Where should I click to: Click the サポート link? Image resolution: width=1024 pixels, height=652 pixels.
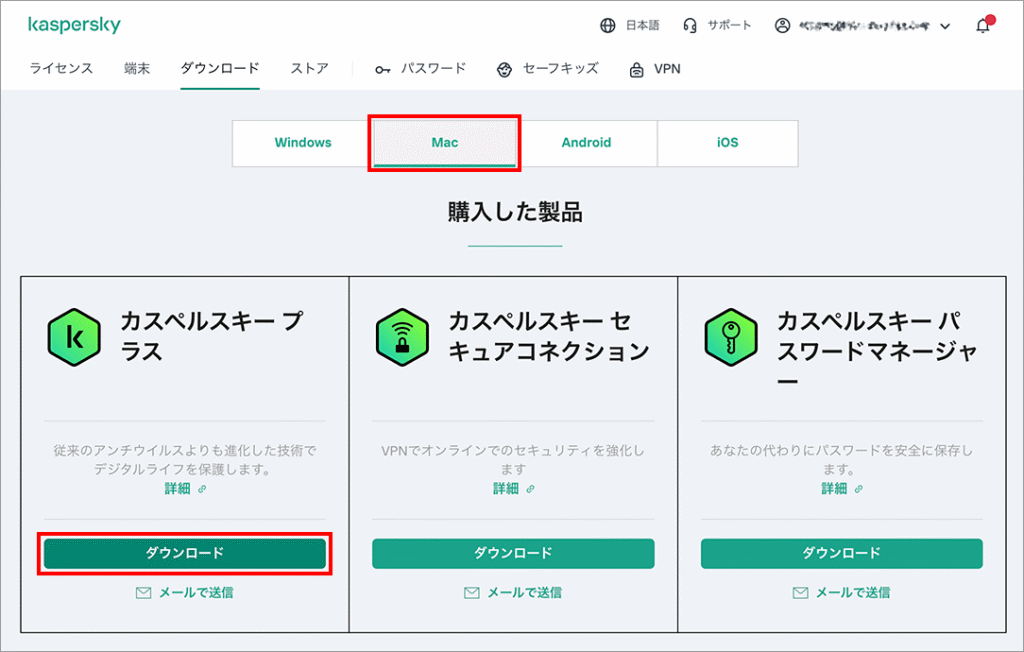(729, 25)
